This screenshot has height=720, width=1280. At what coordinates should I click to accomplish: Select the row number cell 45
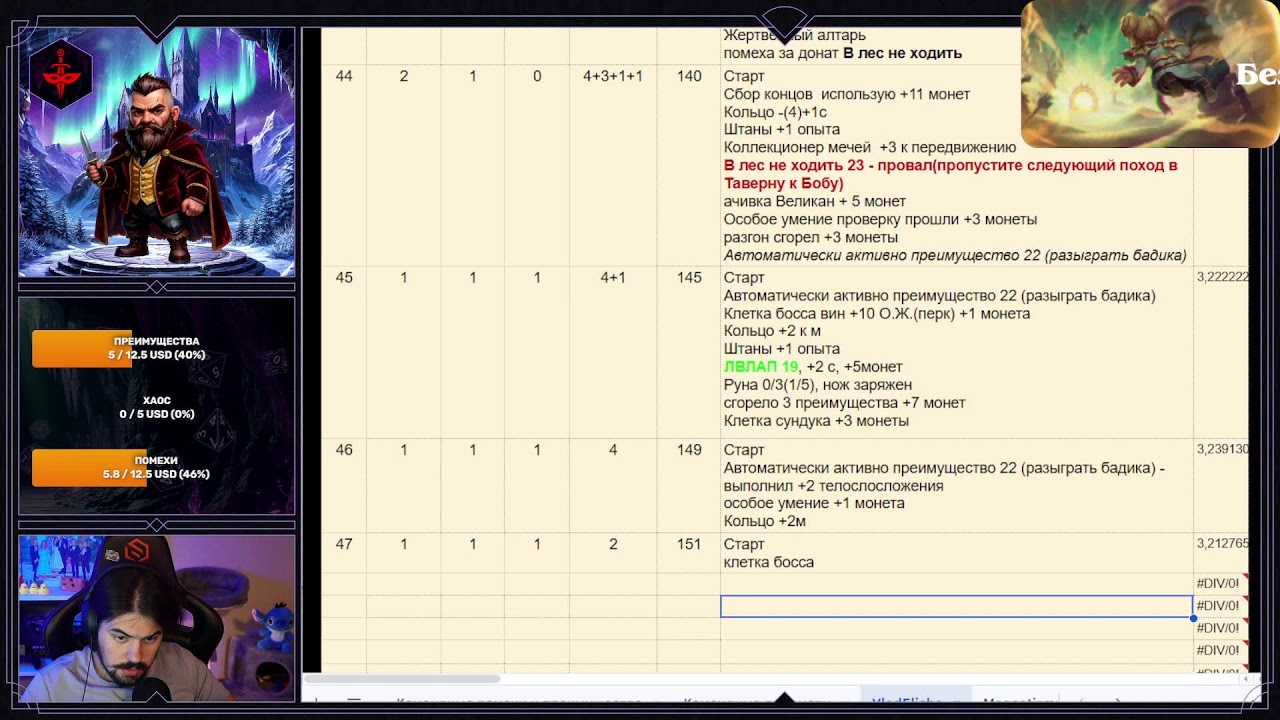pyautogui.click(x=344, y=352)
